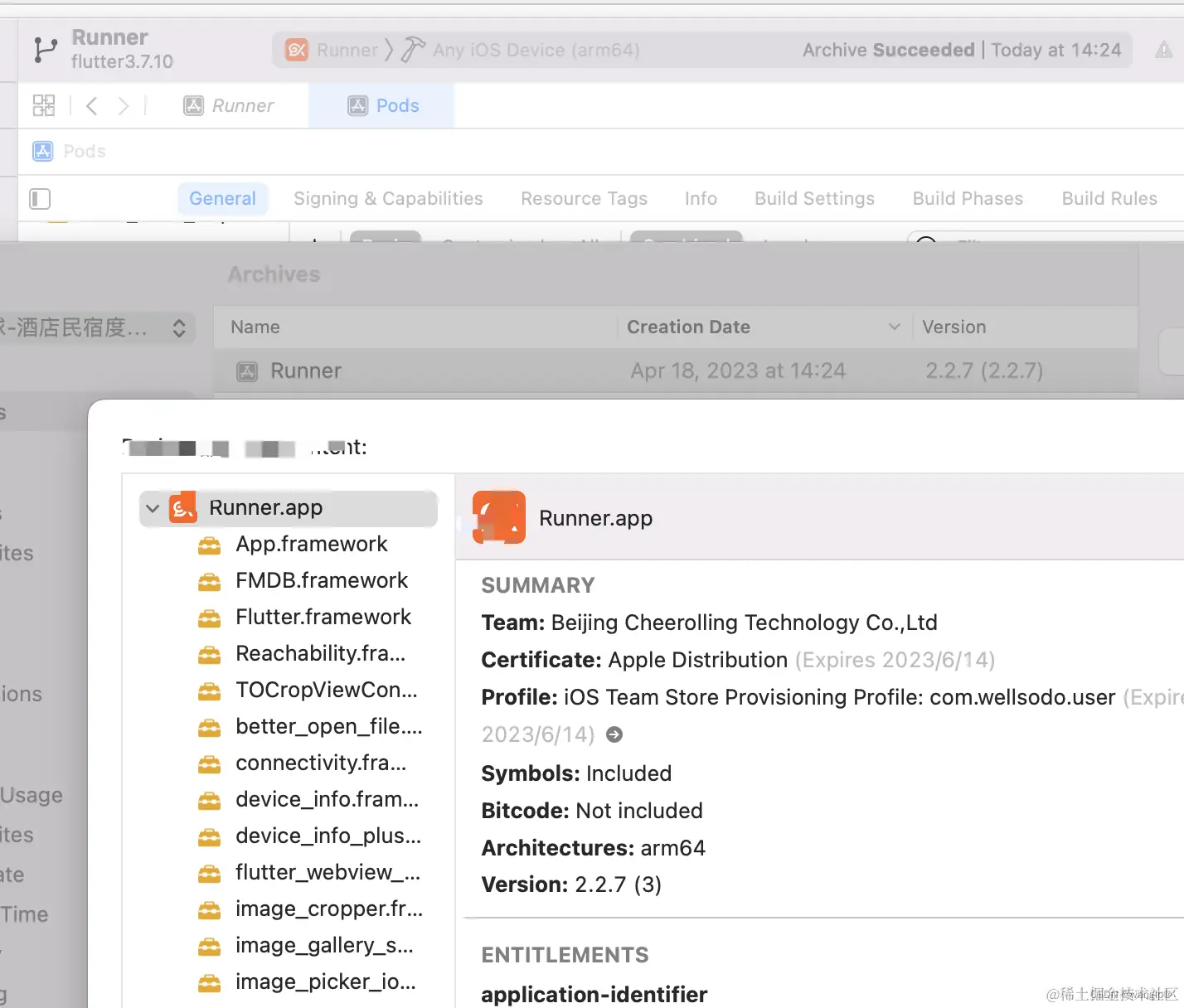Click the source control branch icon
The height and width of the screenshot is (1008, 1184).
[x=45, y=50]
